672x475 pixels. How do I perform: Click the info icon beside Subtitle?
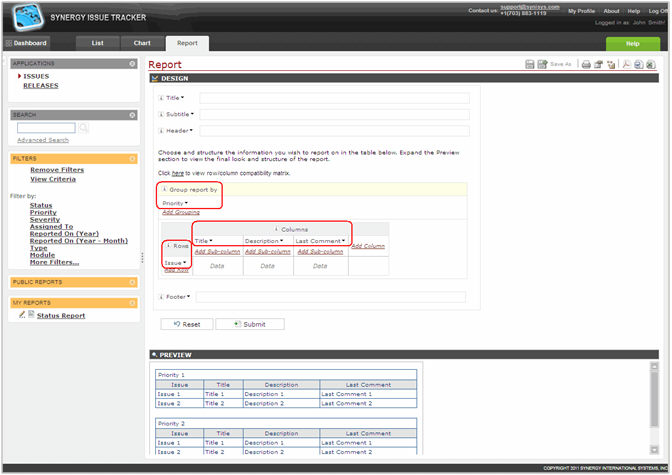point(161,114)
